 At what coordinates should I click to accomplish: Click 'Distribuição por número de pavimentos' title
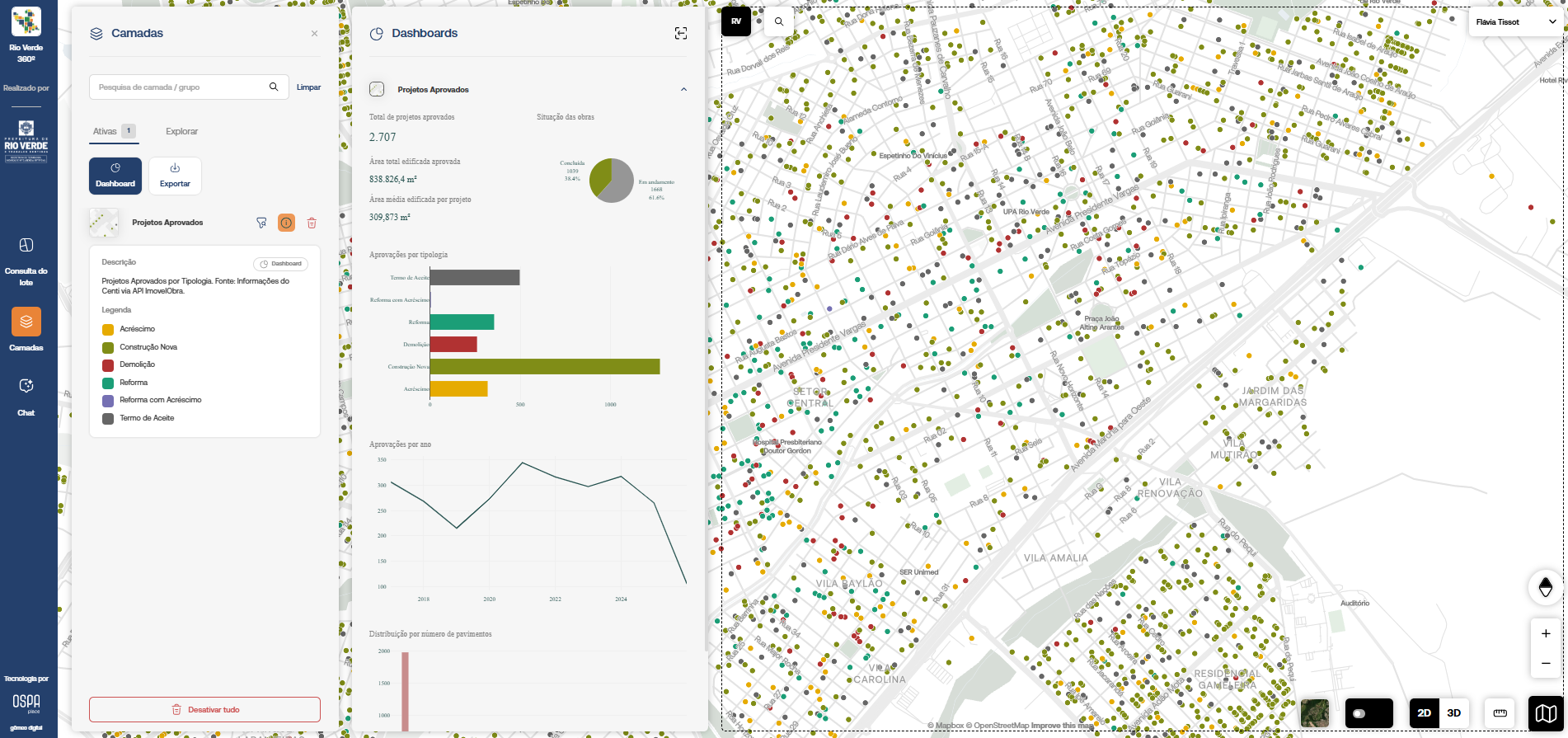click(x=430, y=634)
